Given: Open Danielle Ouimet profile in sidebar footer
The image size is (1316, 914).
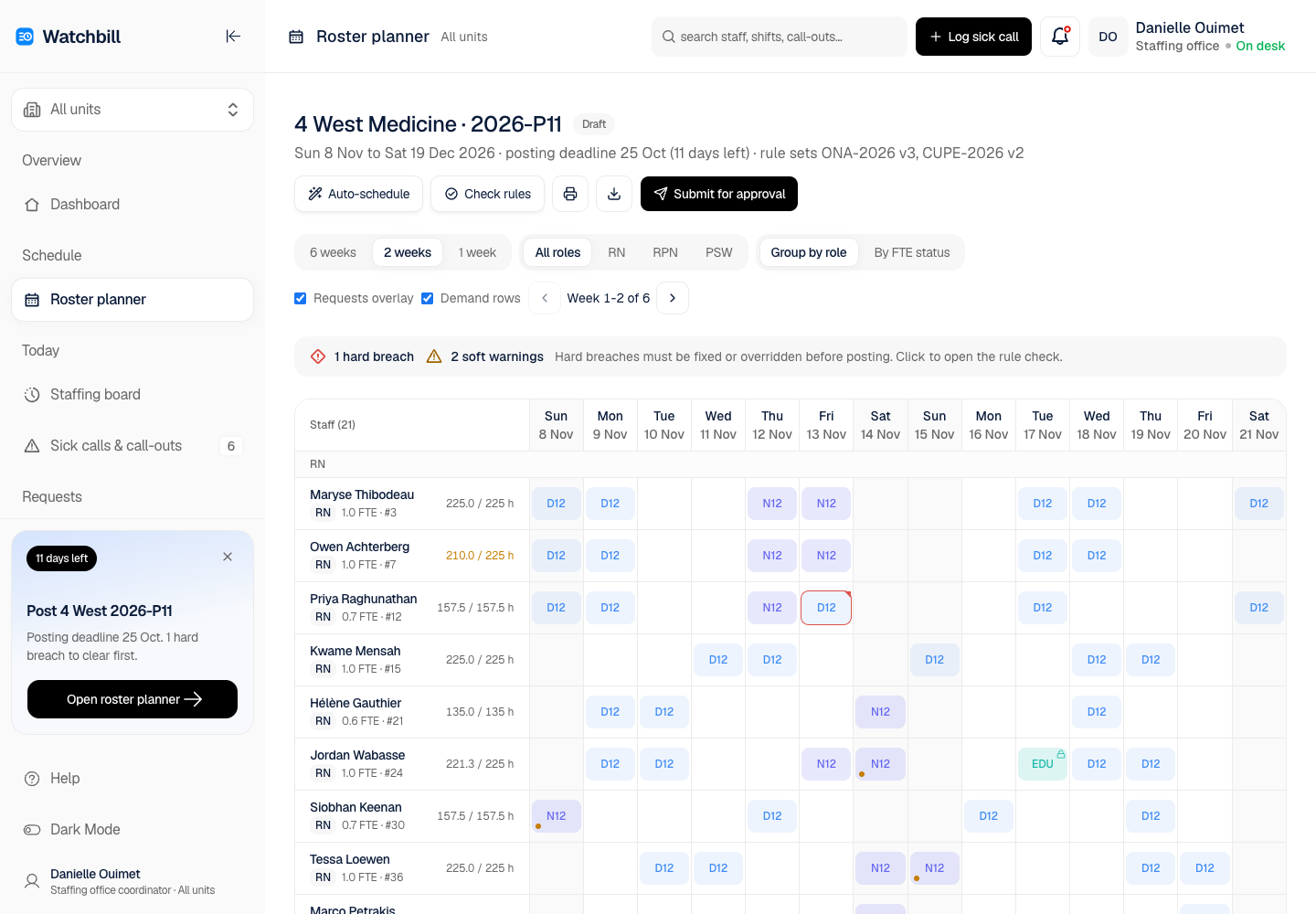Looking at the screenshot, I should [x=133, y=881].
